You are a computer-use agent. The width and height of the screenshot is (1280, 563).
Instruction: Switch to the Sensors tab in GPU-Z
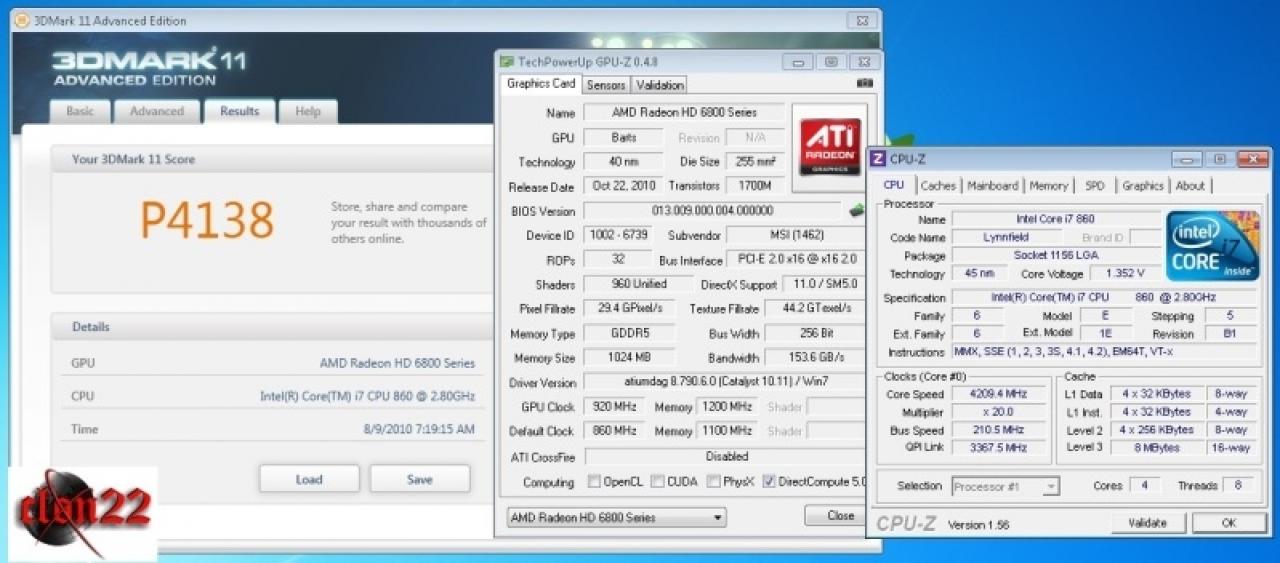606,85
